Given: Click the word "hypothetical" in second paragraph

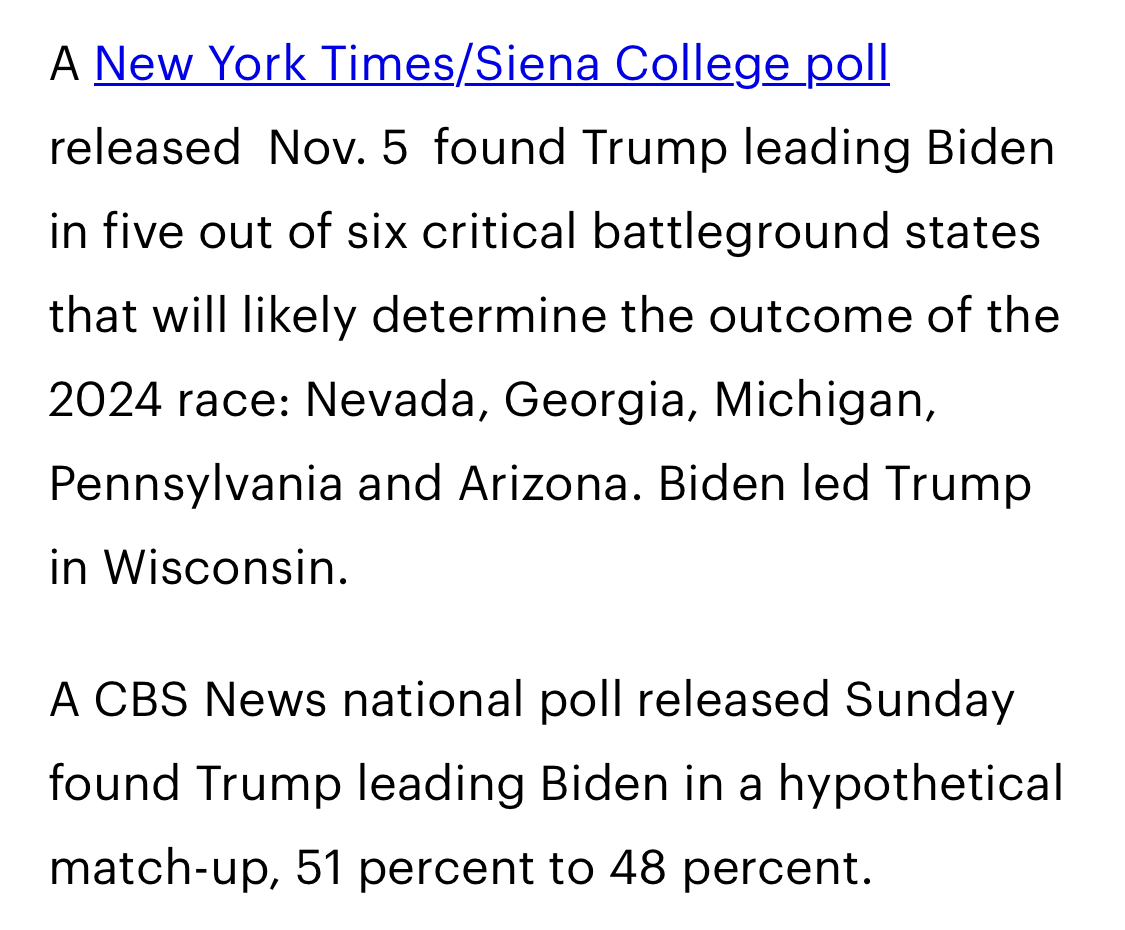Looking at the screenshot, I should click(921, 783).
